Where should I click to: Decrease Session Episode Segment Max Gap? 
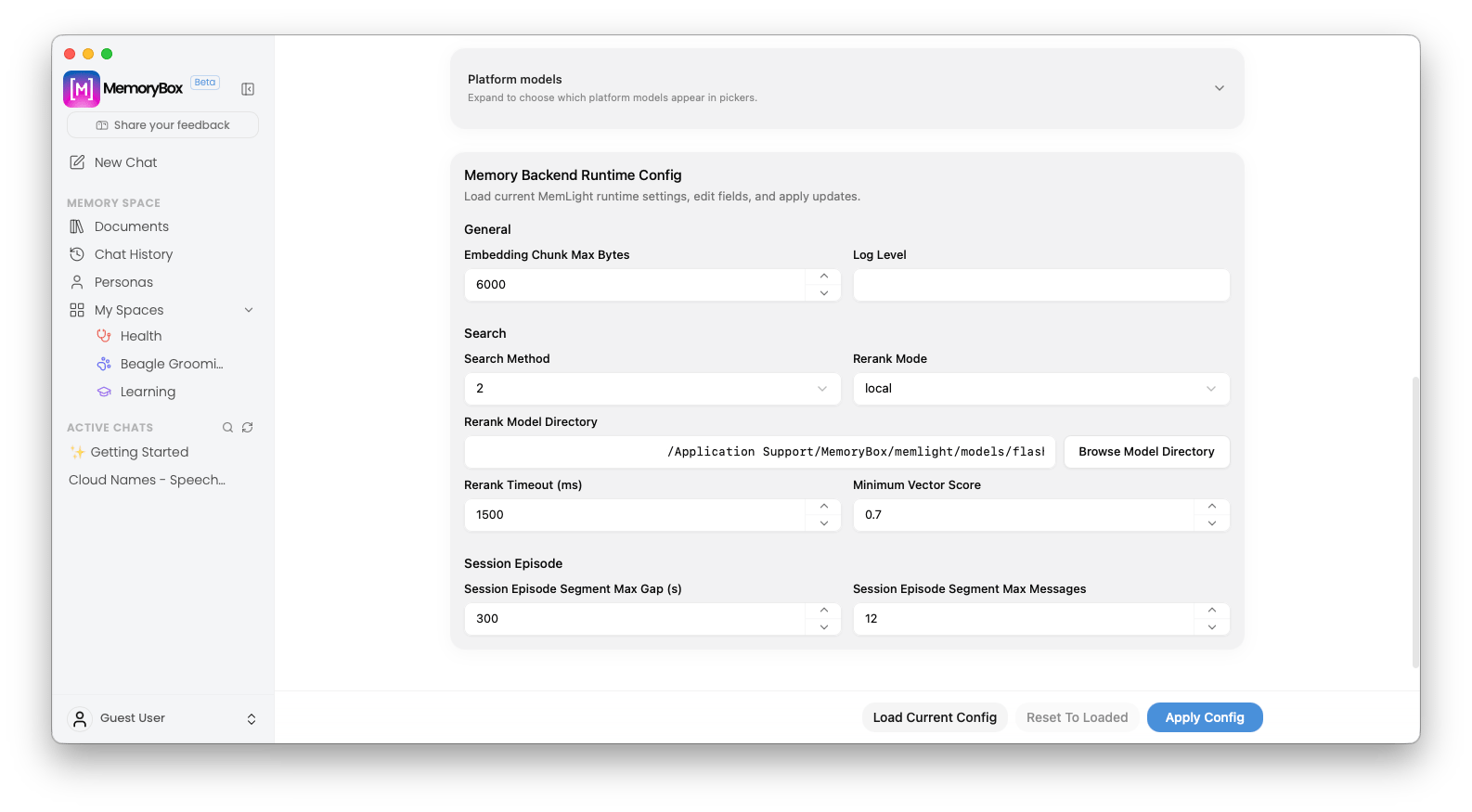[824, 627]
